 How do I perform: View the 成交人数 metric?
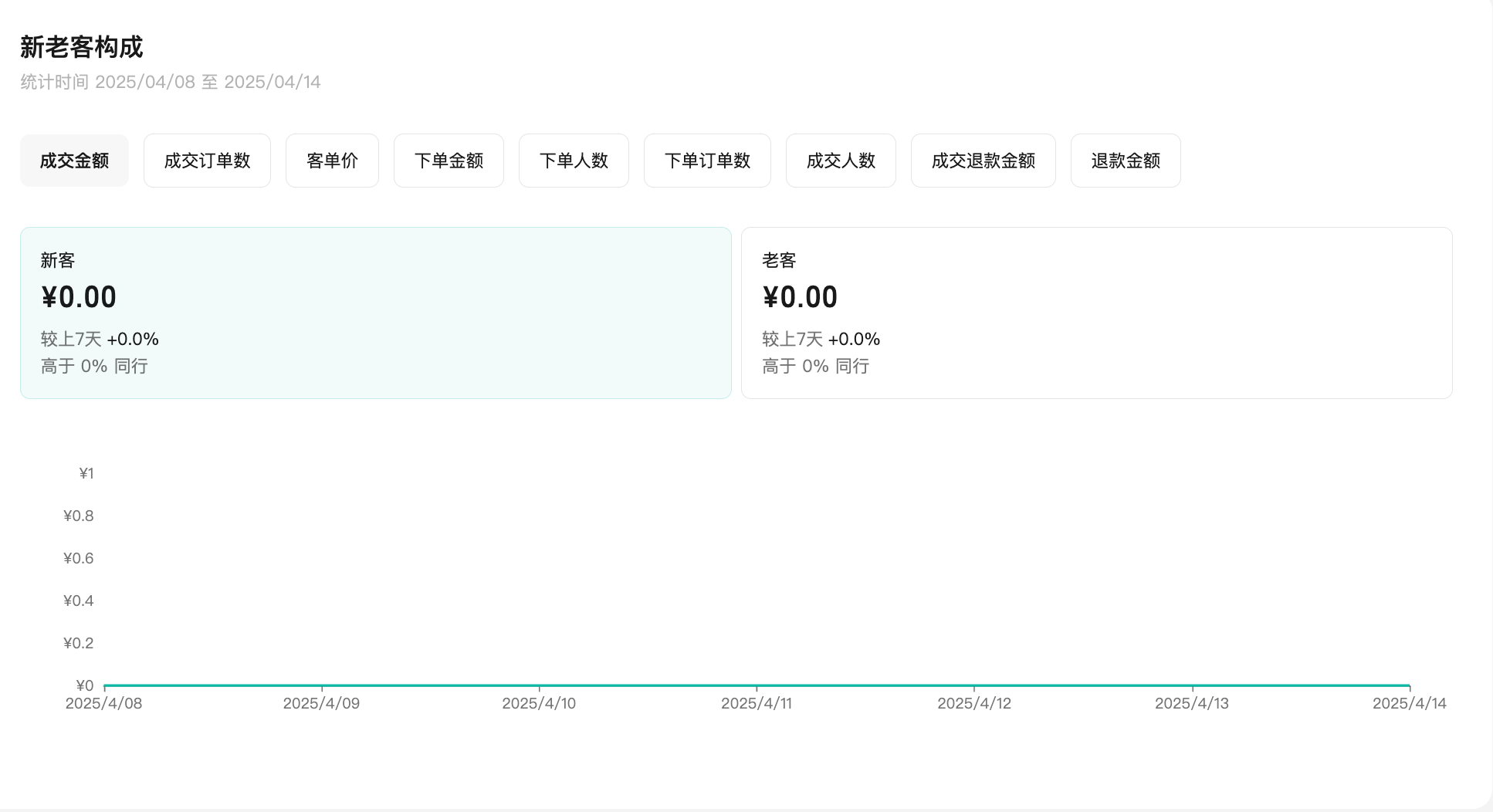click(x=841, y=161)
